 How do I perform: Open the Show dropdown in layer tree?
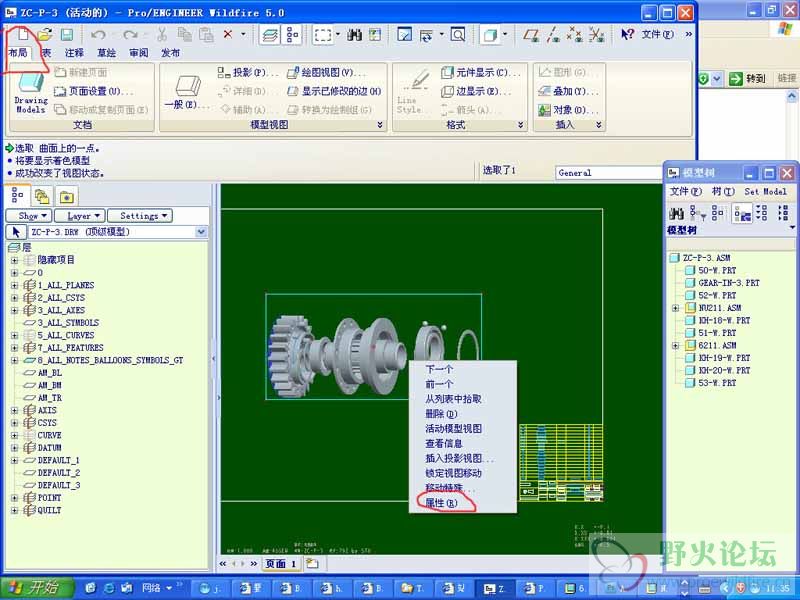pyautogui.click(x=29, y=216)
